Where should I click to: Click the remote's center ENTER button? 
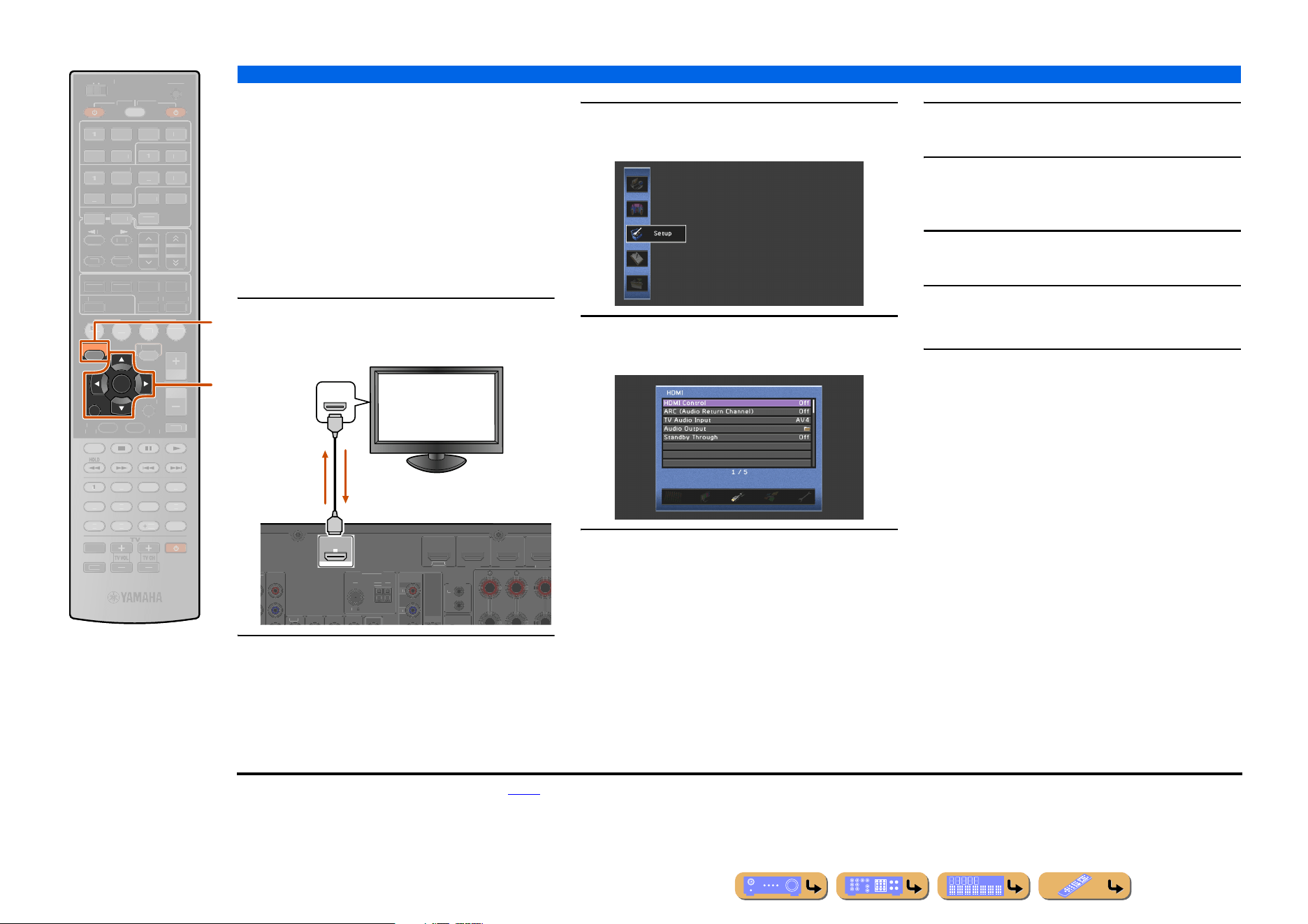pyautogui.click(x=122, y=383)
